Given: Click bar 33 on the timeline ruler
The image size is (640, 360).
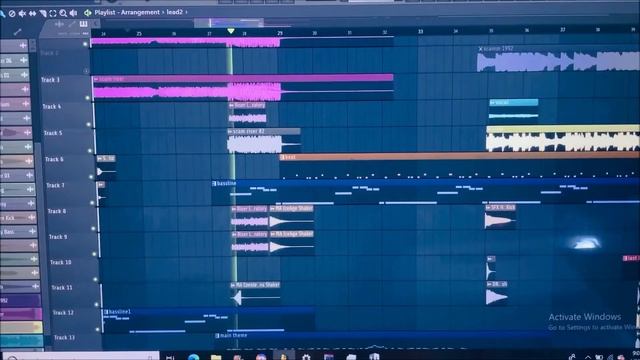Looking at the screenshot, I should click(420, 31).
